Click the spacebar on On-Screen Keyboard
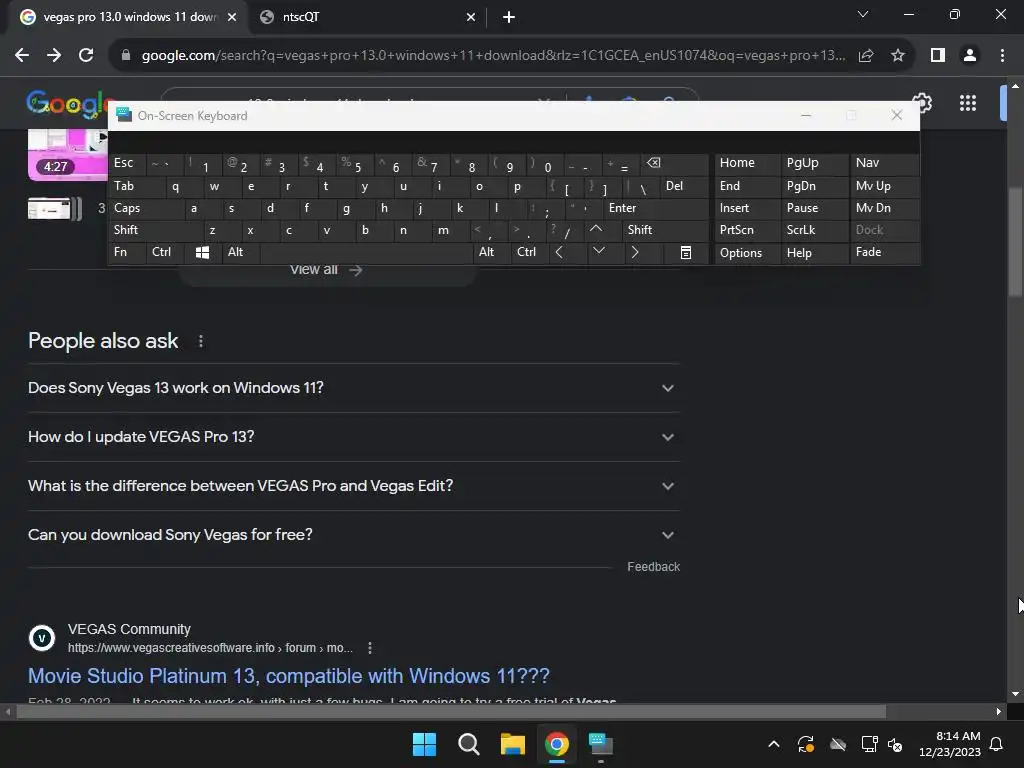The width and height of the screenshot is (1024, 768). coord(366,252)
